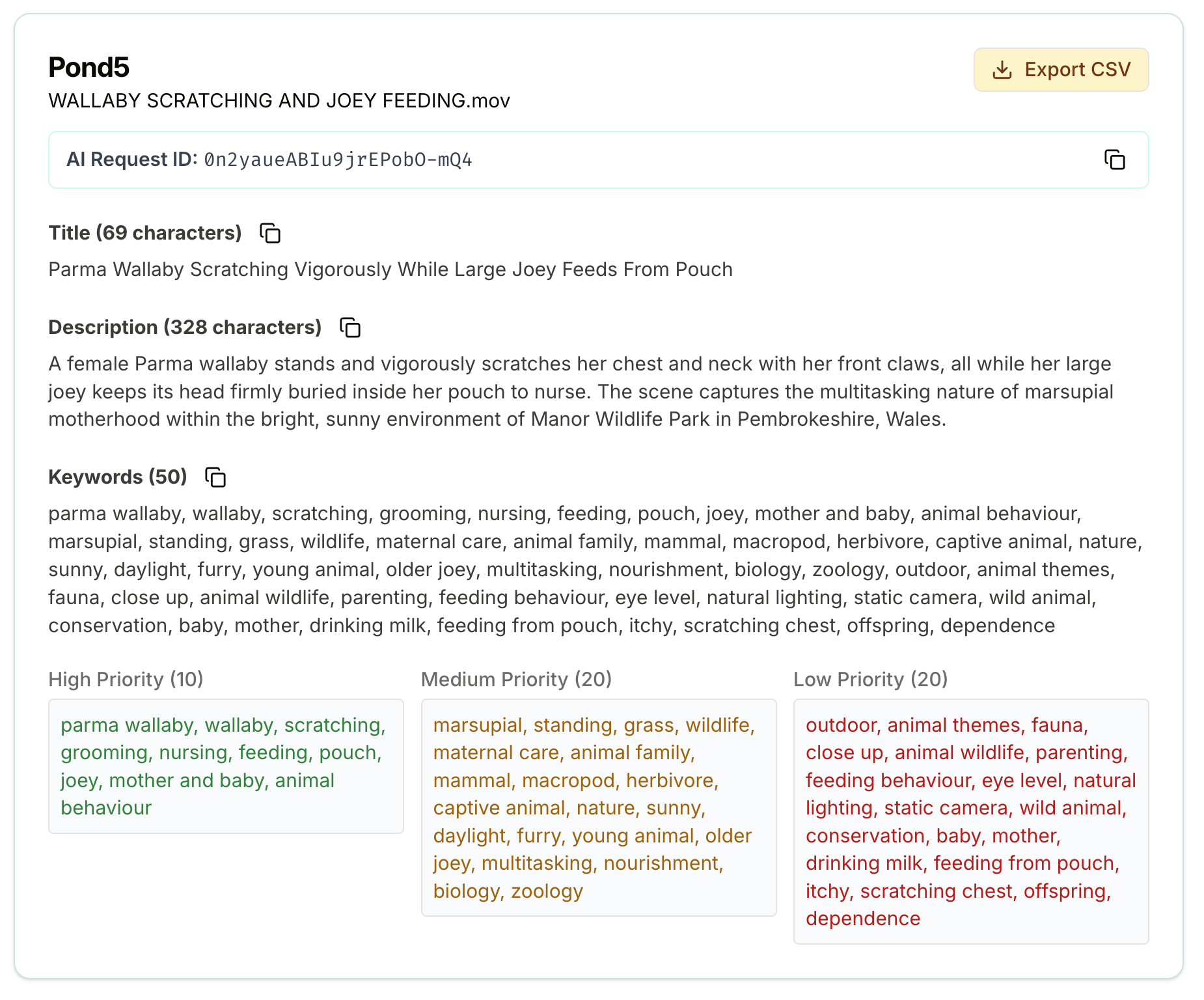
Task: Select the Medium Priority keywords box
Action: [x=599, y=808]
